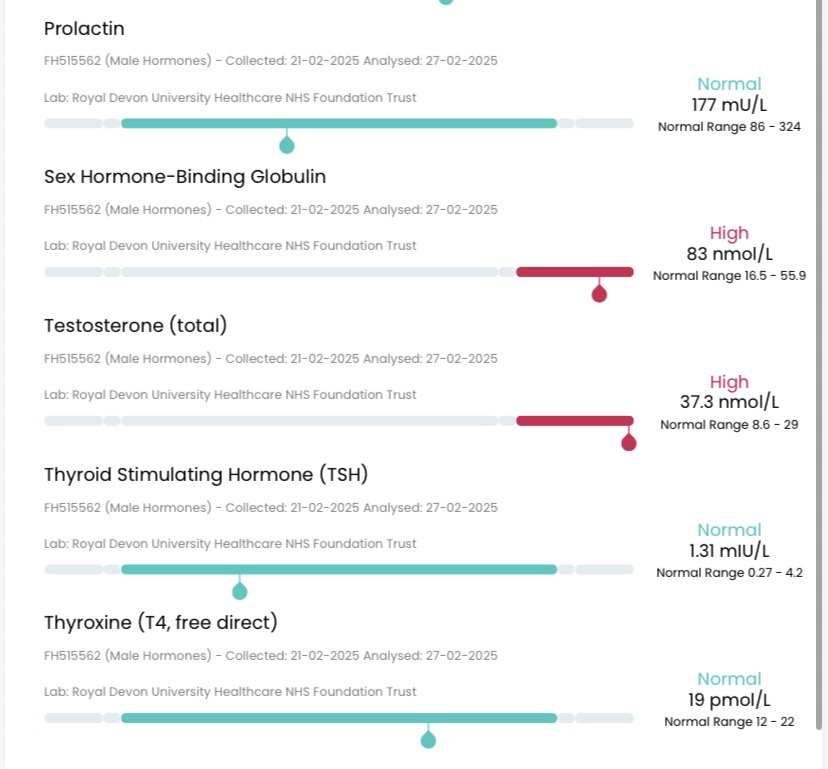Click the Prolactin result marker pin
828x769 pixels.
(x=287, y=145)
